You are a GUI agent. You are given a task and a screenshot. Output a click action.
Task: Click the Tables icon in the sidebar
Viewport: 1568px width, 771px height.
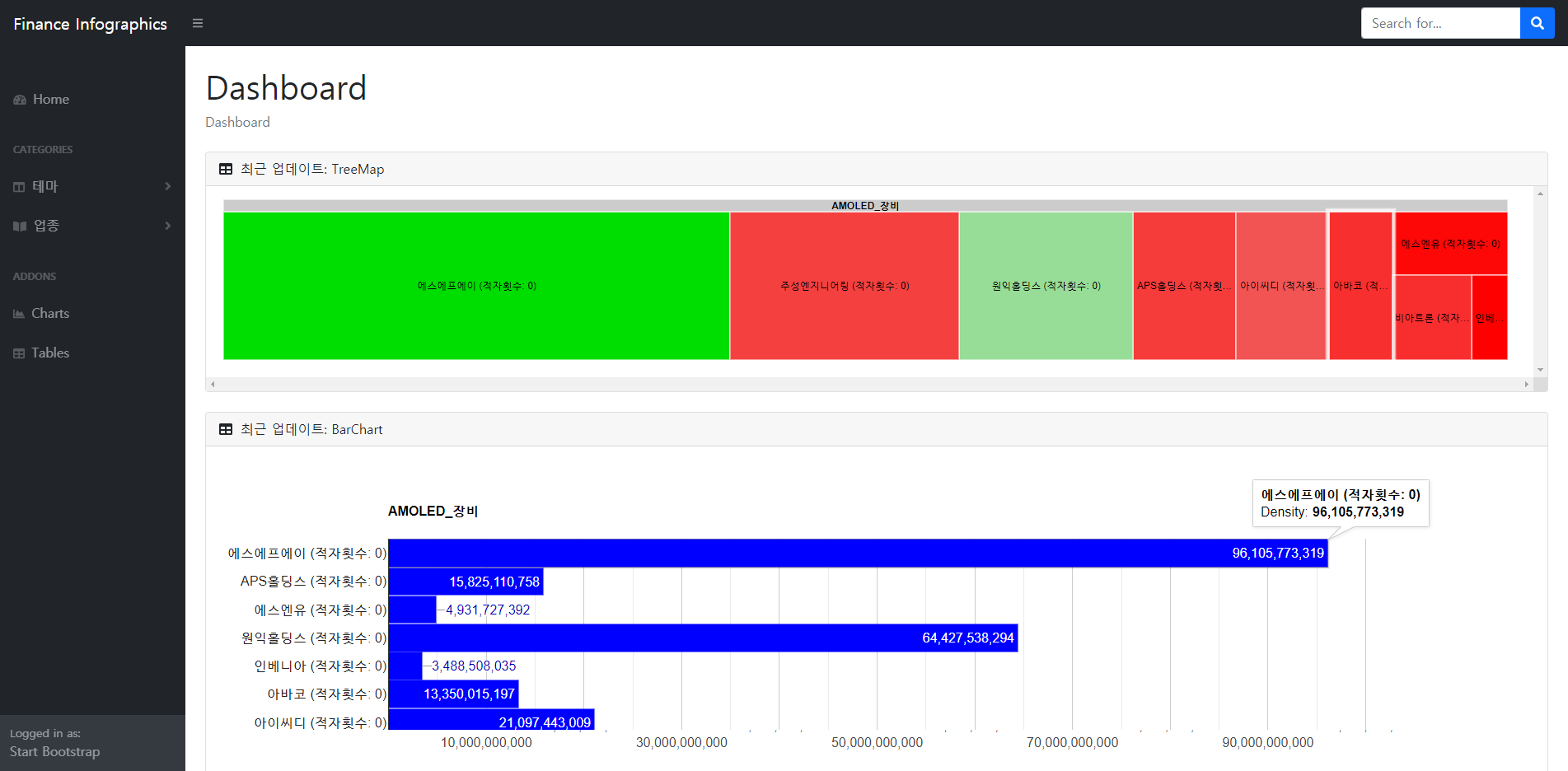click(19, 353)
